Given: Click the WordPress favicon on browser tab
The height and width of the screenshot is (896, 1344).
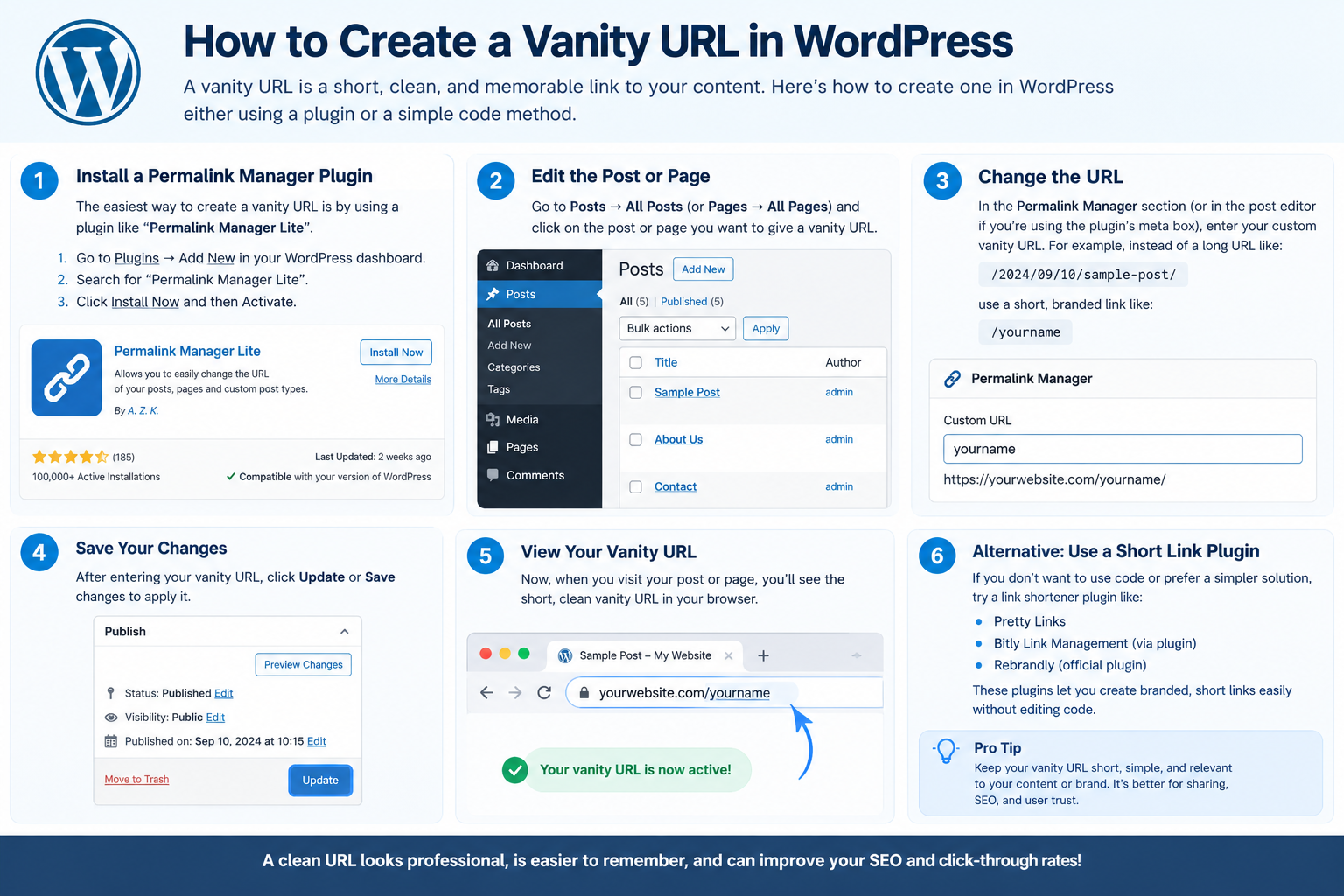Looking at the screenshot, I should (x=565, y=655).
